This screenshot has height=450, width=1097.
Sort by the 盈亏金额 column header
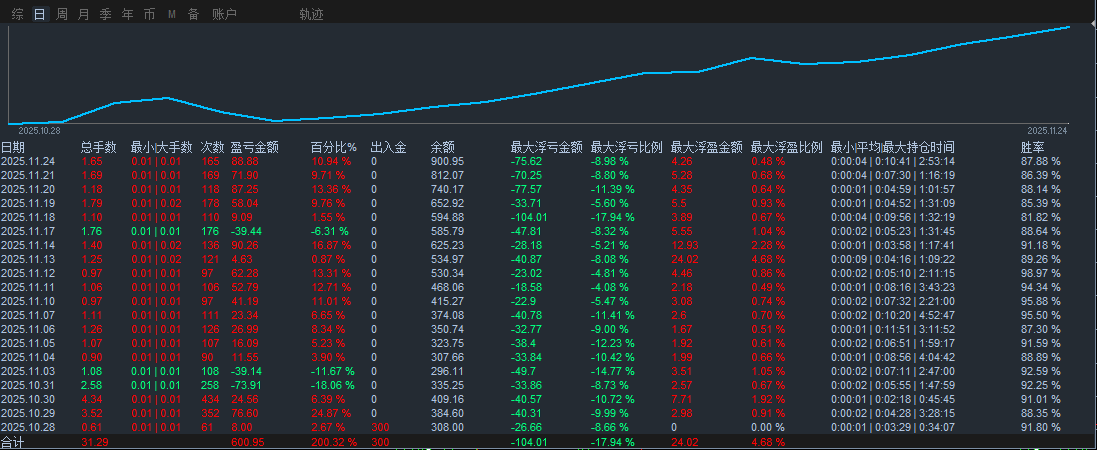click(x=255, y=147)
